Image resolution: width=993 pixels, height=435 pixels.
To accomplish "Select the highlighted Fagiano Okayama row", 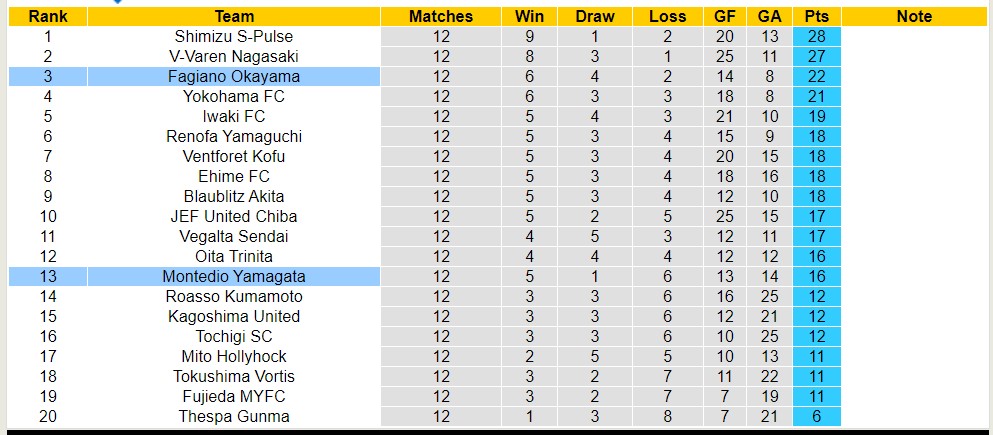I will (x=234, y=76).
